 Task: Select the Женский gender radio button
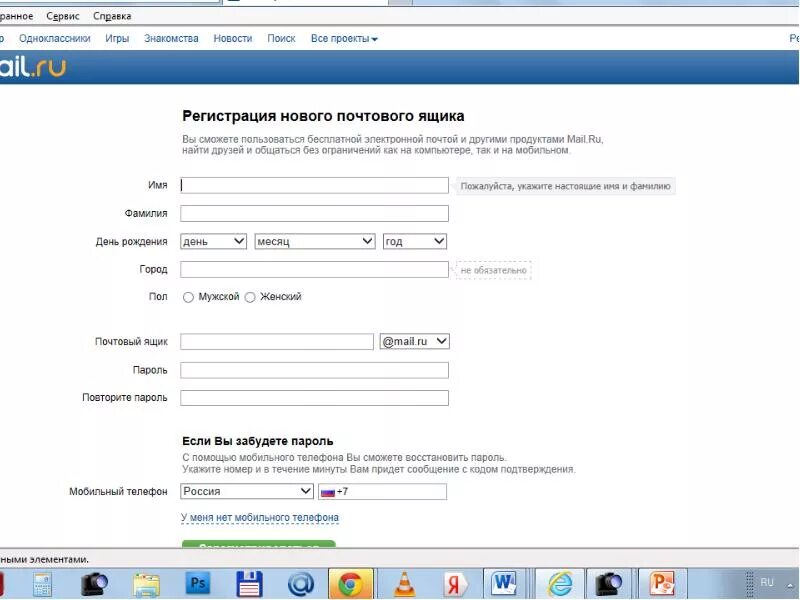250,297
